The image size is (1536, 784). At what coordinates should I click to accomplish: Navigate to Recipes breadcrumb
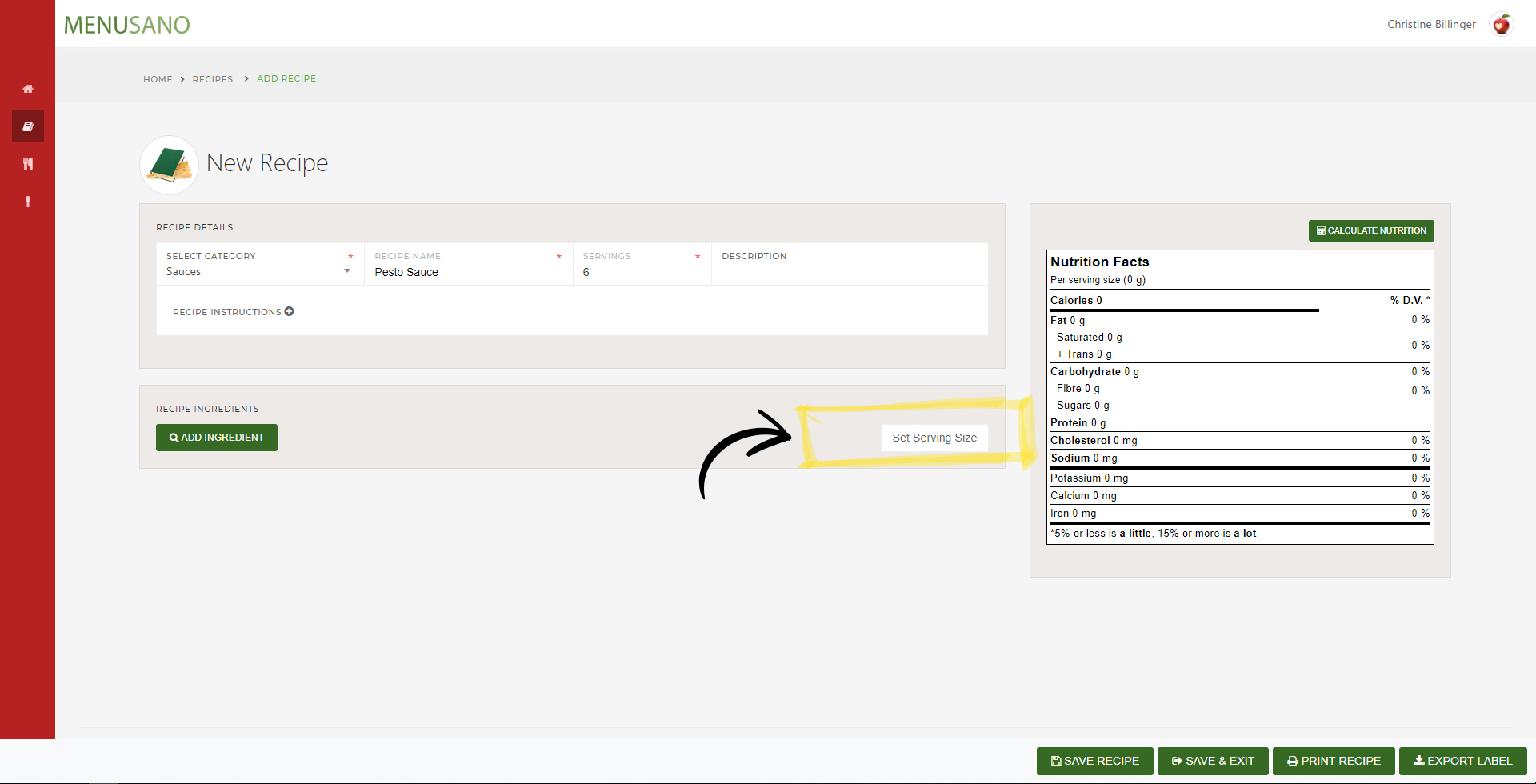coord(213,79)
